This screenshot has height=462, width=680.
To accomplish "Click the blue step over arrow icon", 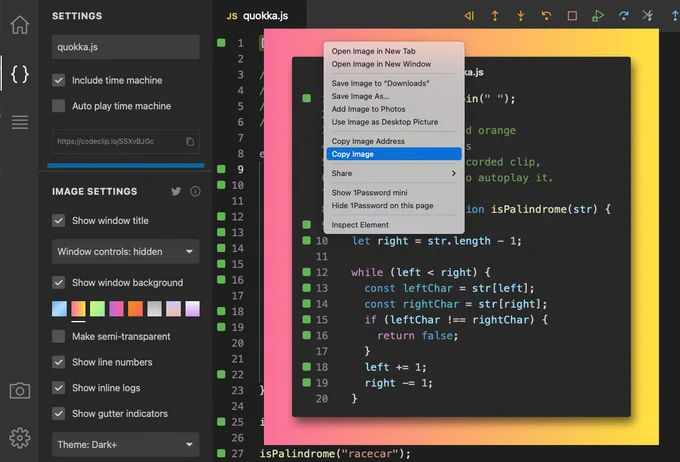I will coord(624,16).
